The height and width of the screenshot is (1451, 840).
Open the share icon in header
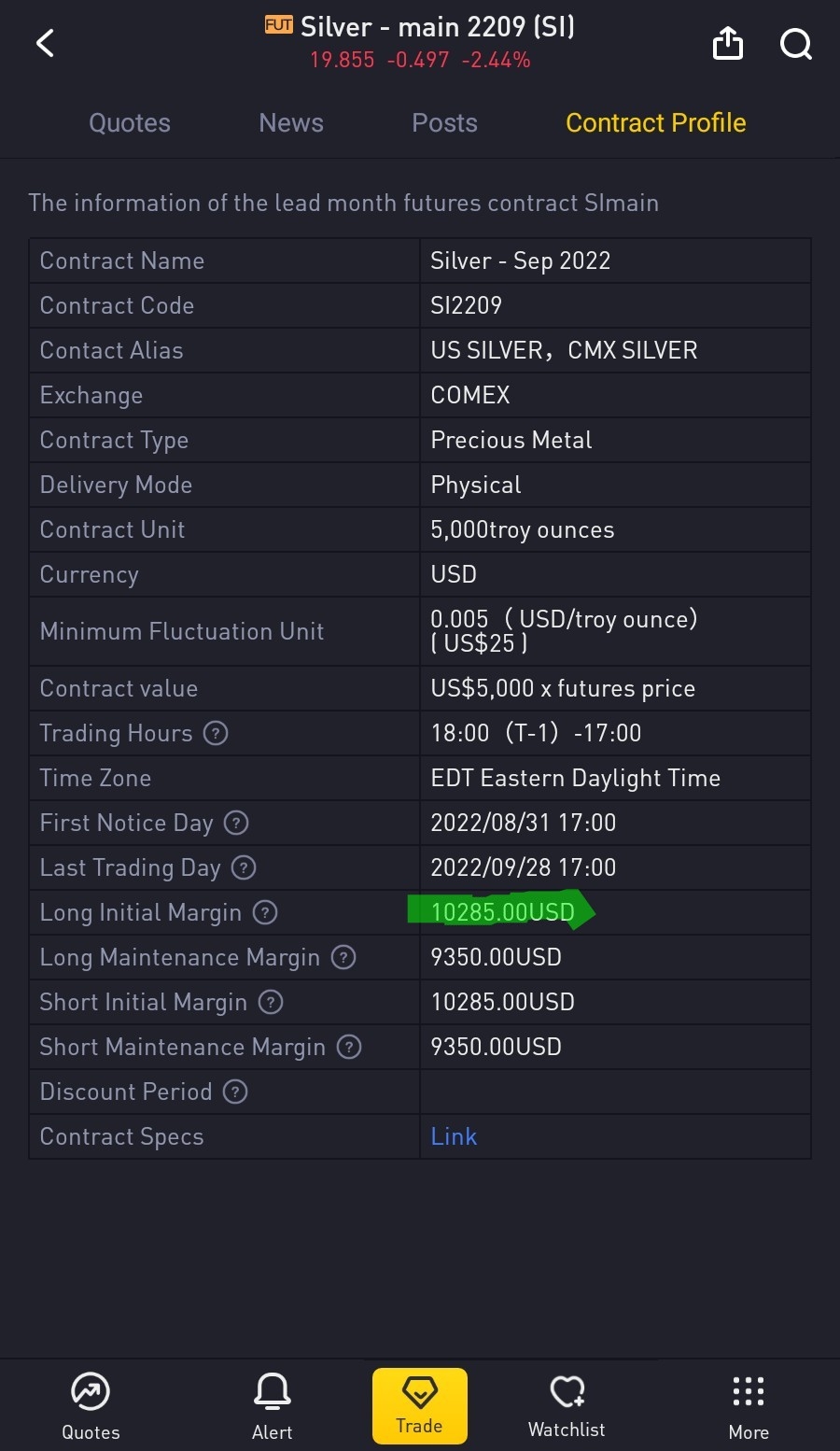coord(728,43)
